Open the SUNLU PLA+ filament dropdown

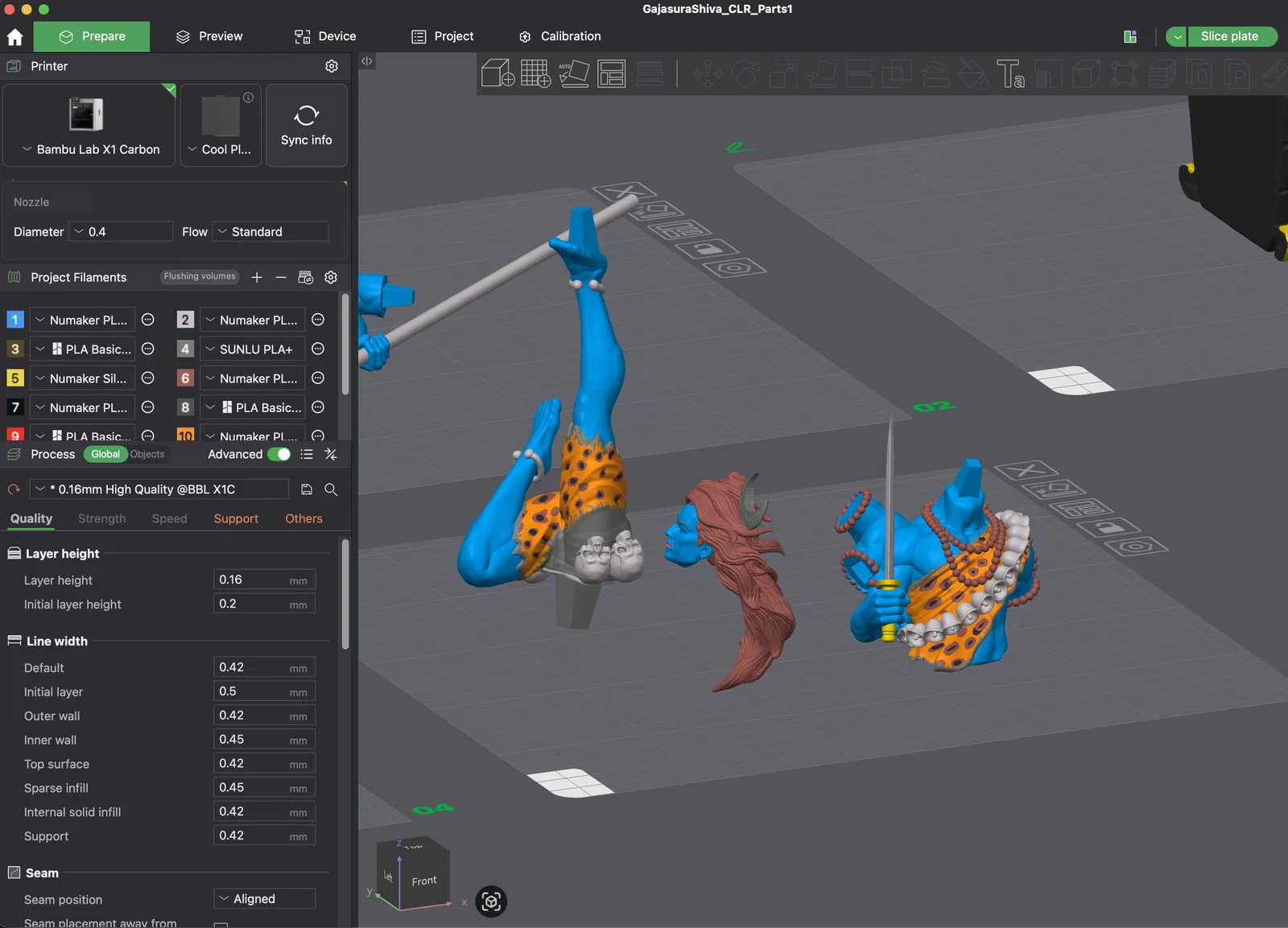click(252, 349)
